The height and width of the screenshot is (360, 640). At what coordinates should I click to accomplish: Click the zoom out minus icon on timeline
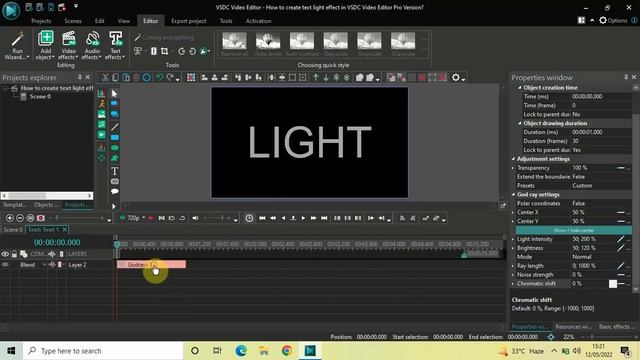[x=20, y=218]
